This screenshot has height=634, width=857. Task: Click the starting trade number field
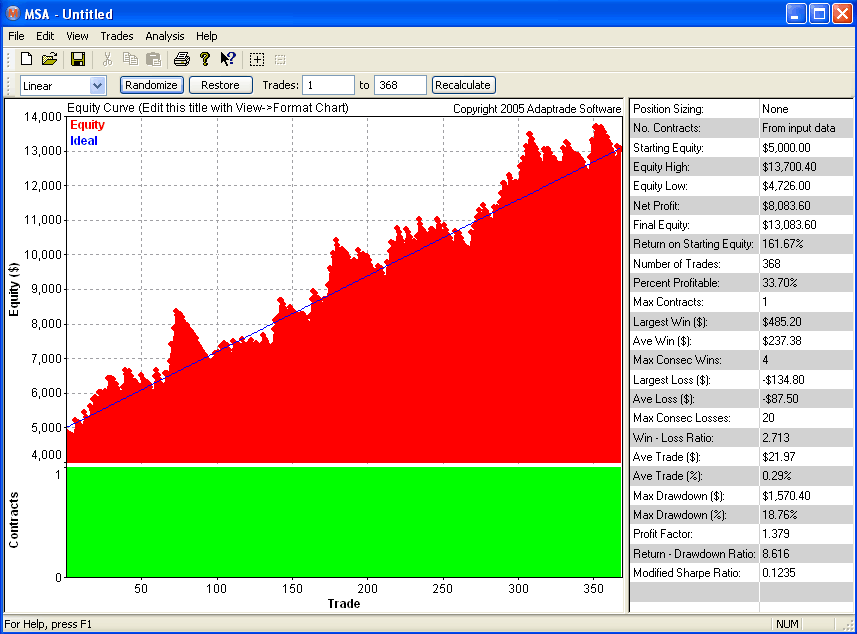[328, 86]
